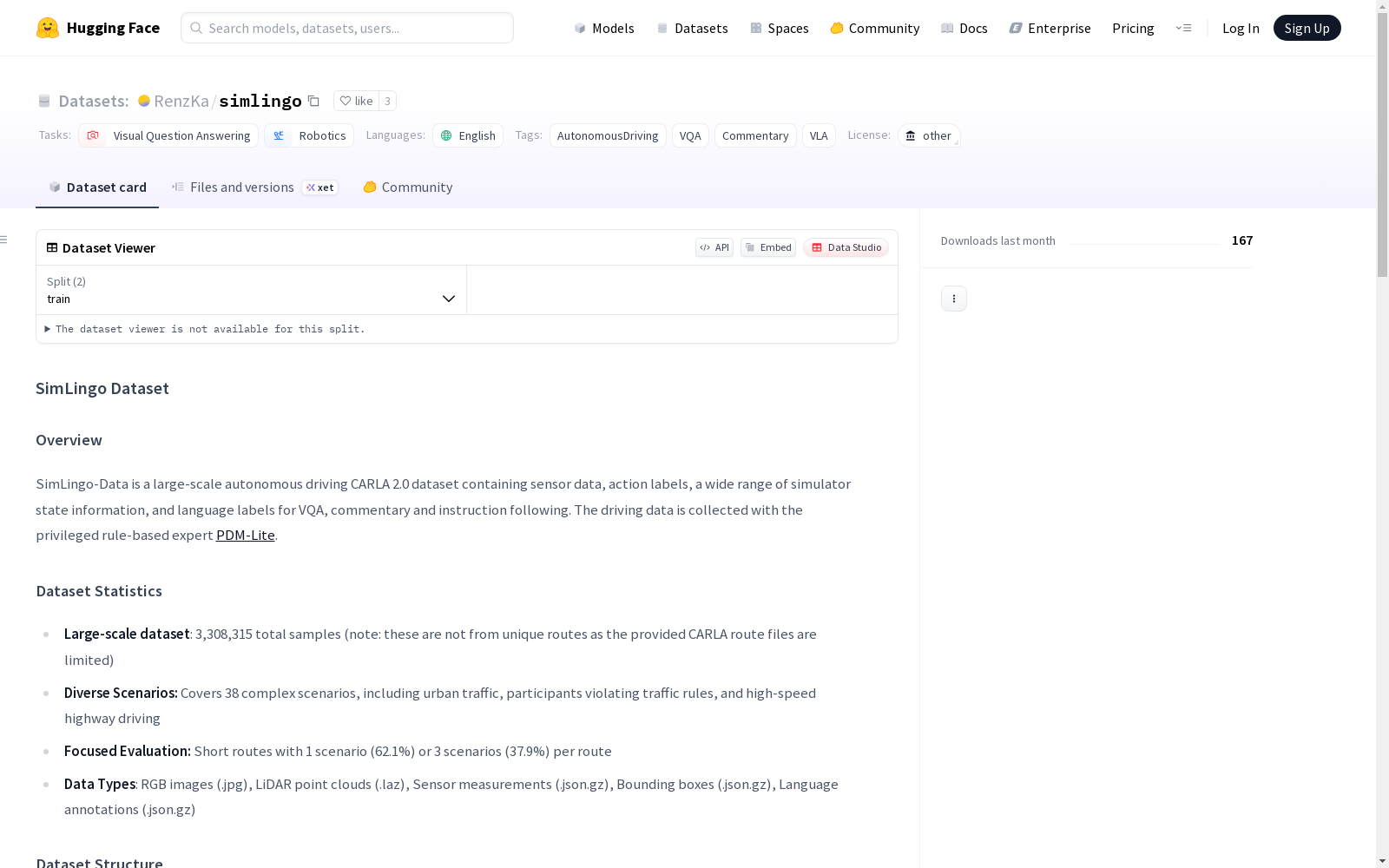Open the dataset Community tab
This screenshot has width=1389, height=868.
click(407, 187)
